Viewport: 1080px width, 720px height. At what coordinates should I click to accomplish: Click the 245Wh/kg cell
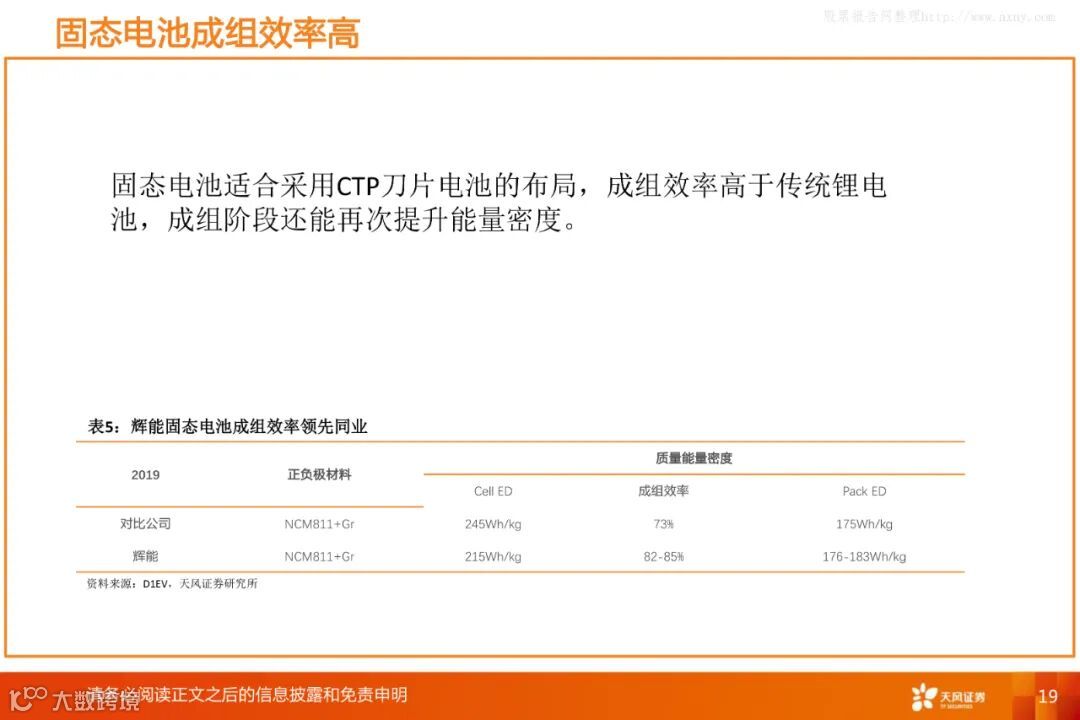pos(493,524)
